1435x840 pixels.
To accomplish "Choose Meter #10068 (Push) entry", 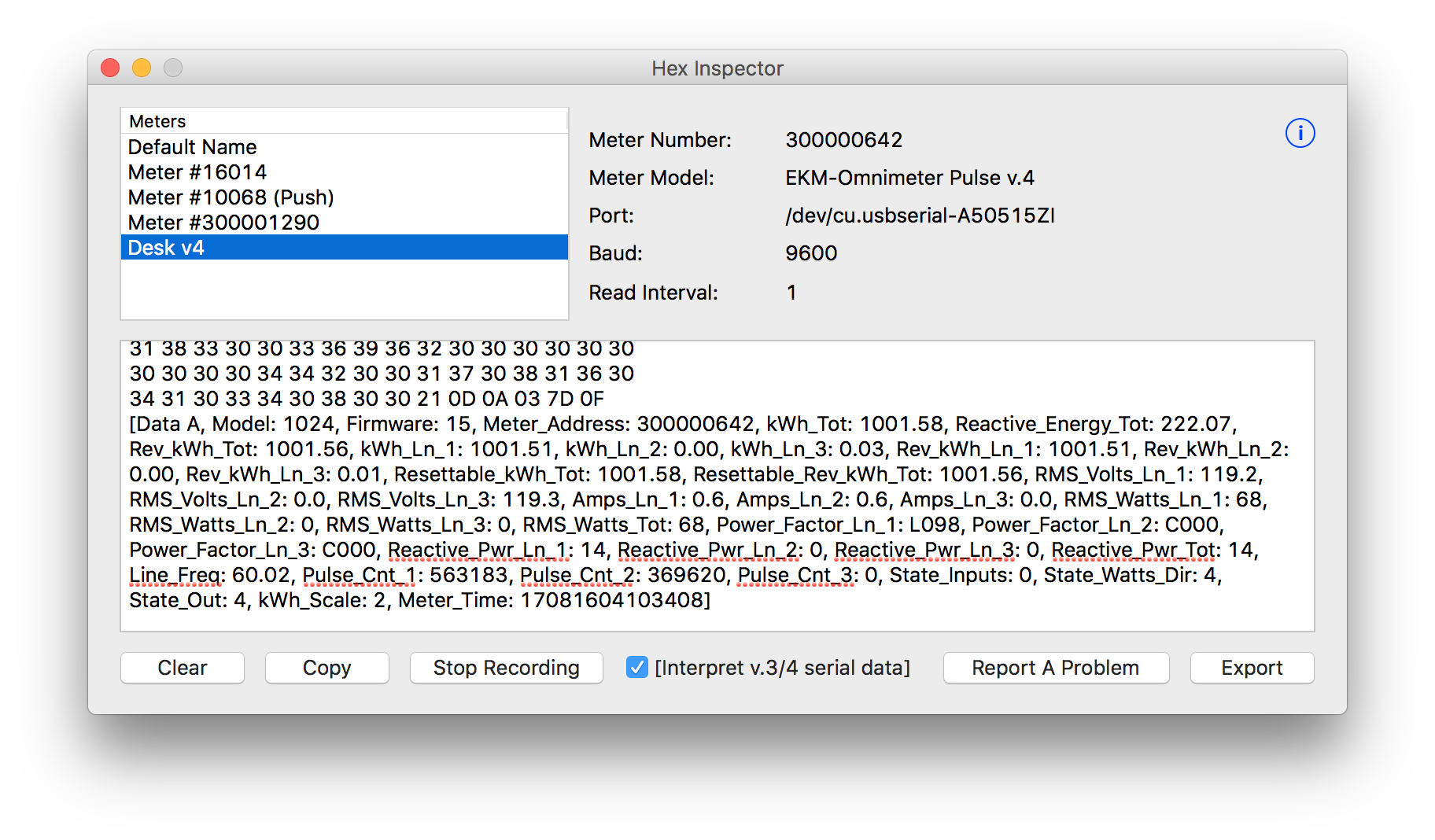I will pos(344,197).
